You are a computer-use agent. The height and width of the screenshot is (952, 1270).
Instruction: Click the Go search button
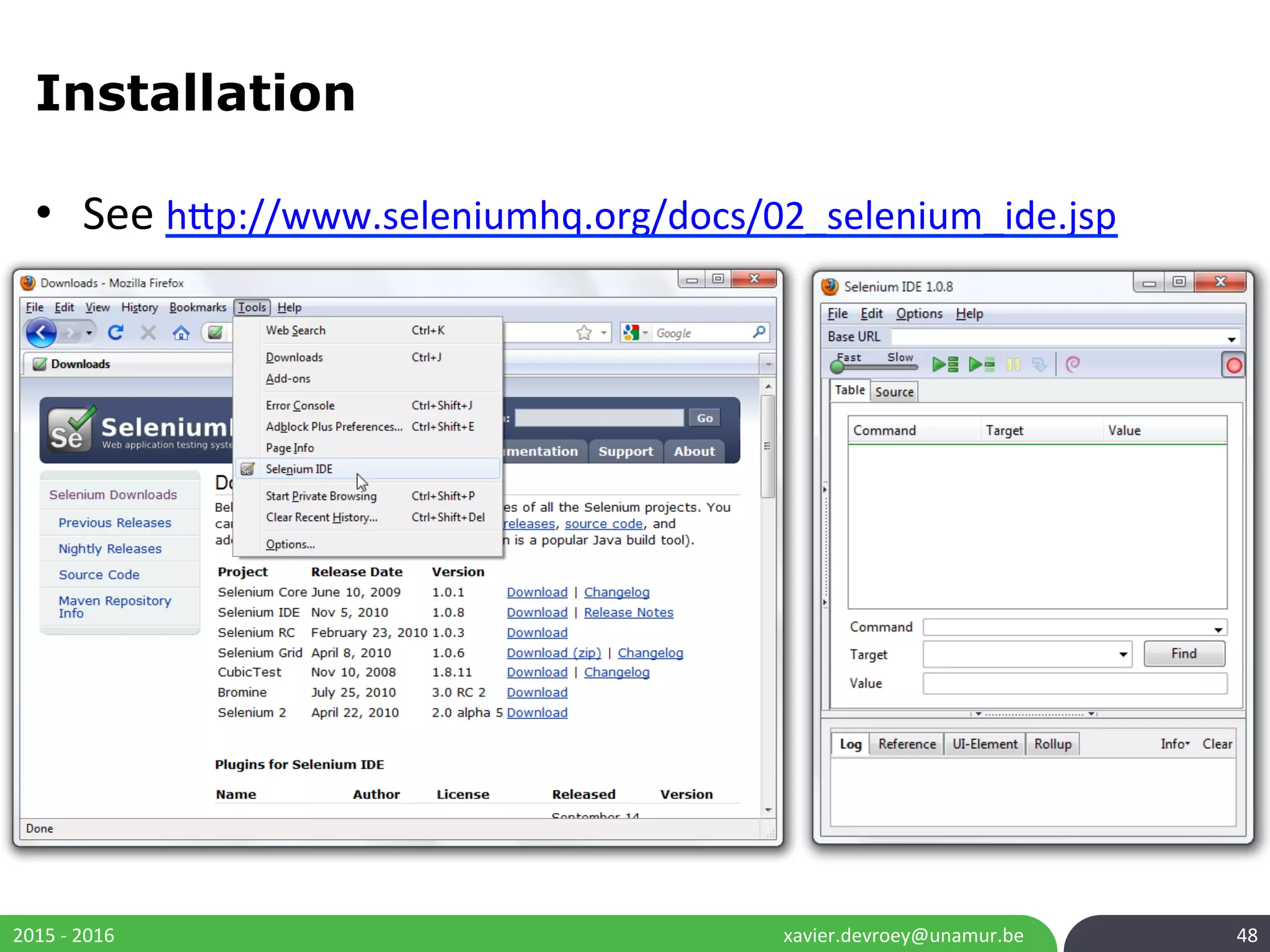(704, 418)
